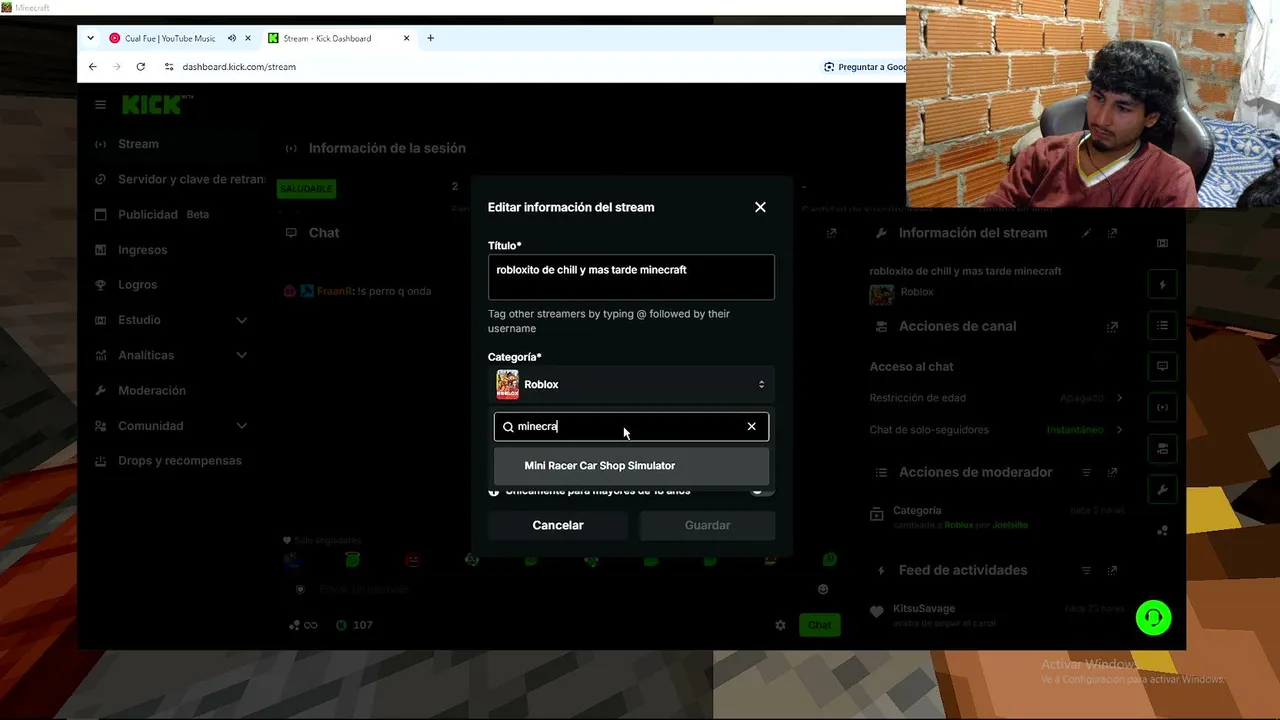Edit stream info with the pencil icon
The width and height of the screenshot is (1280, 720).
tap(1087, 233)
